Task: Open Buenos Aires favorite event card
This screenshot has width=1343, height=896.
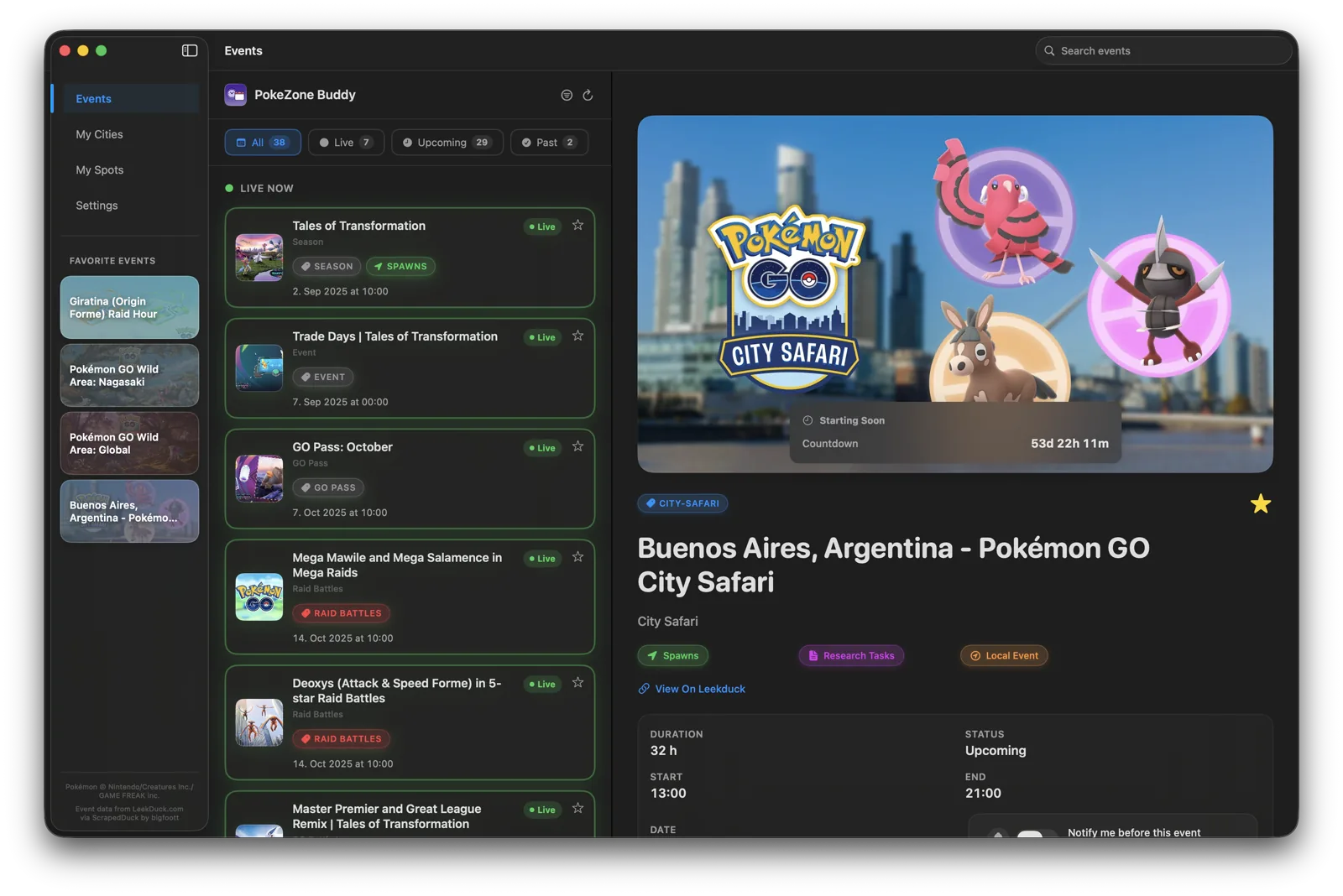Action: pyautogui.click(x=129, y=511)
